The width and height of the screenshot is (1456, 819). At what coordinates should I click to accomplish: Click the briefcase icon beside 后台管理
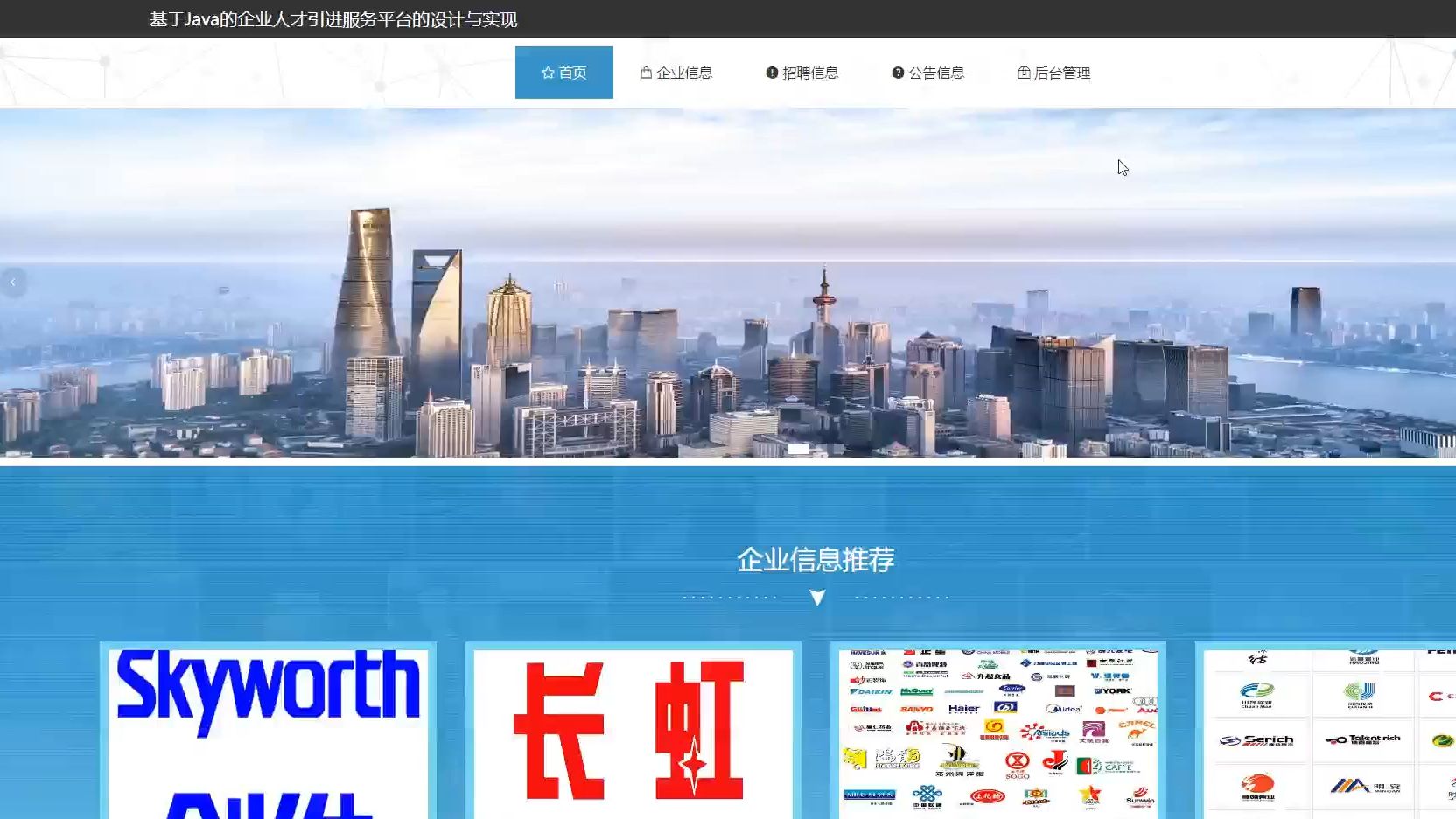point(1024,73)
